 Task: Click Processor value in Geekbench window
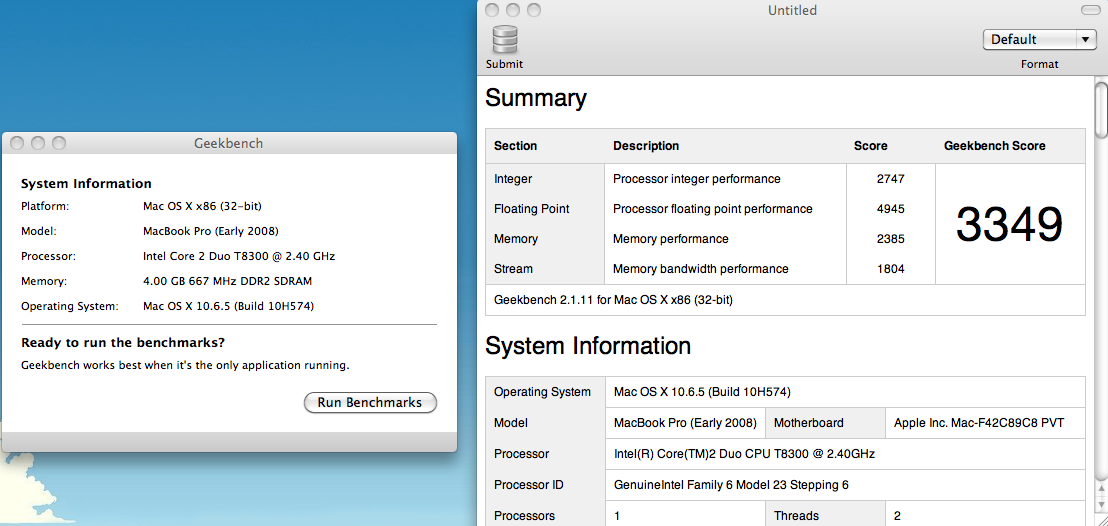click(x=239, y=256)
